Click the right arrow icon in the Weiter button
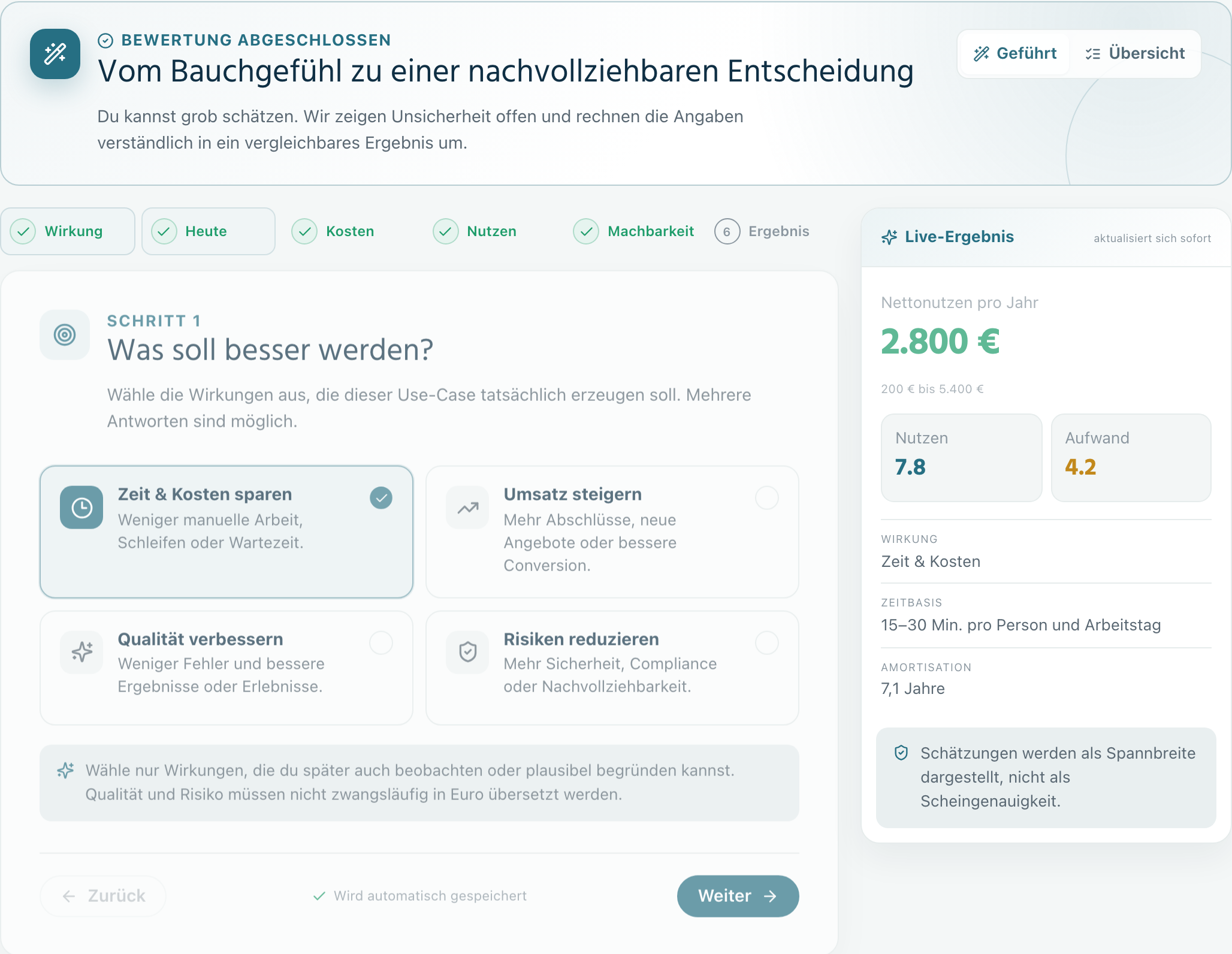The width and height of the screenshot is (1232, 954). coord(771,896)
